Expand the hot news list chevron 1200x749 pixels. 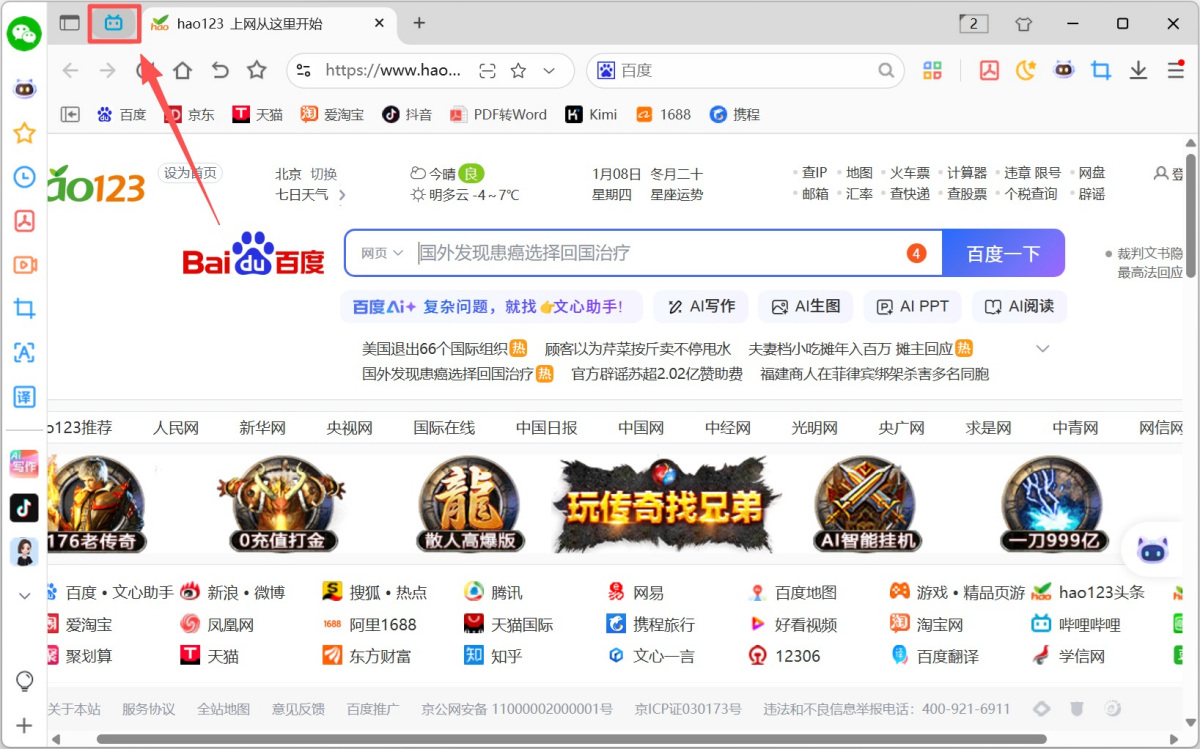click(x=1043, y=348)
